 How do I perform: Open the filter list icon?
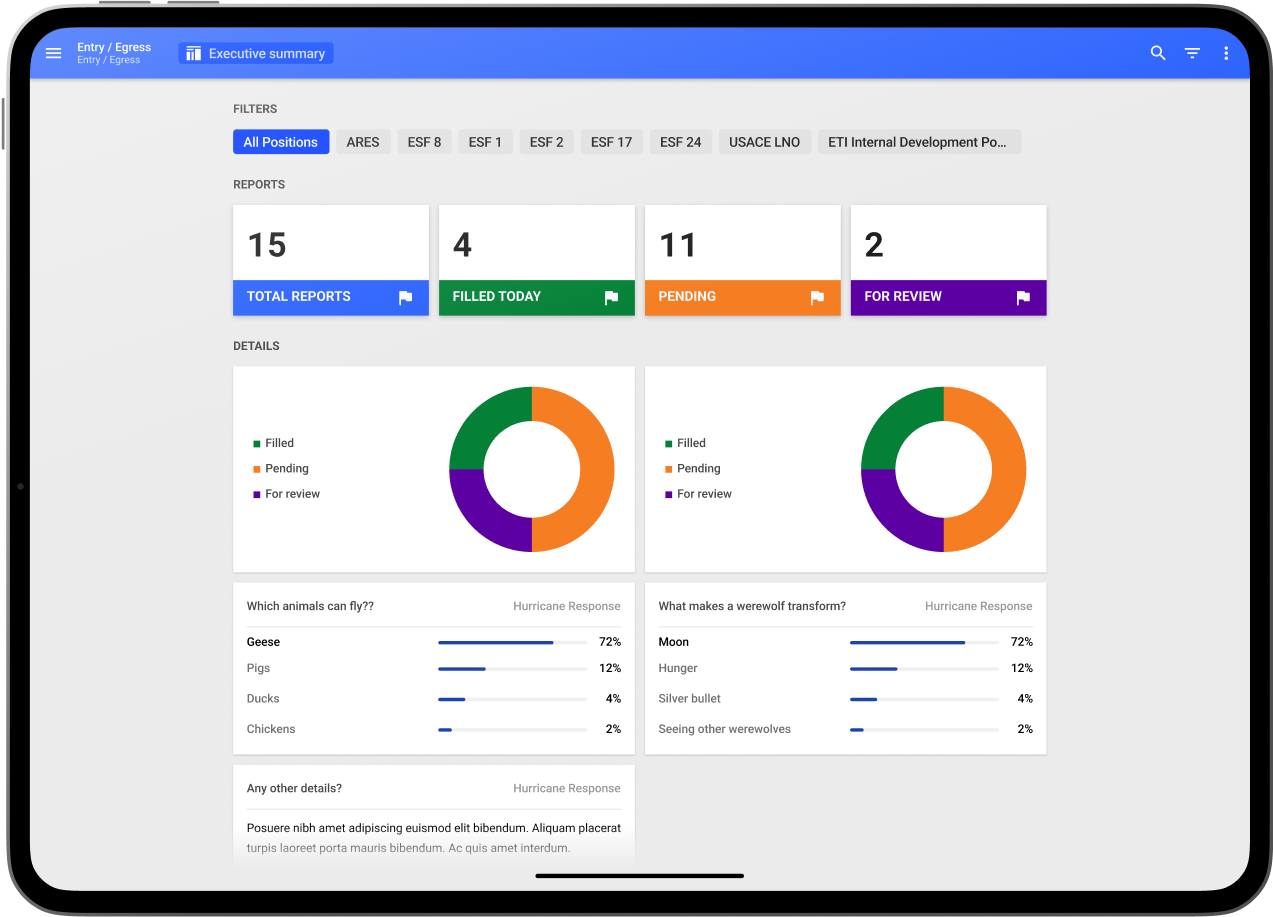pyautogui.click(x=1192, y=53)
